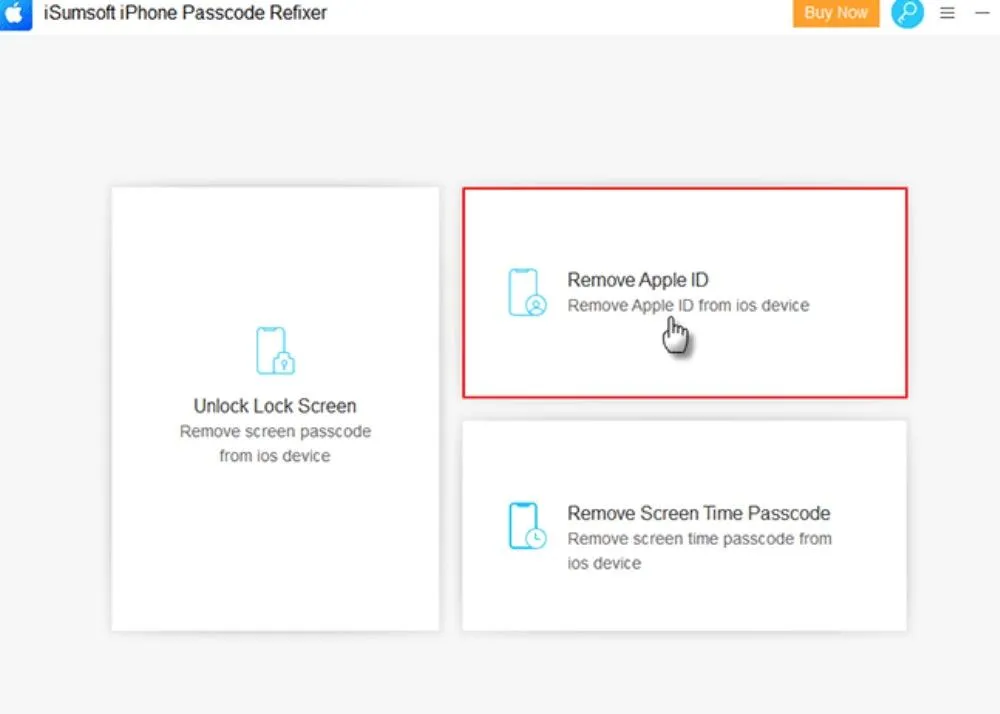1000x714 pixels.
Task: Click the Remove Apple ID heading text
Action: click(637, 280)
